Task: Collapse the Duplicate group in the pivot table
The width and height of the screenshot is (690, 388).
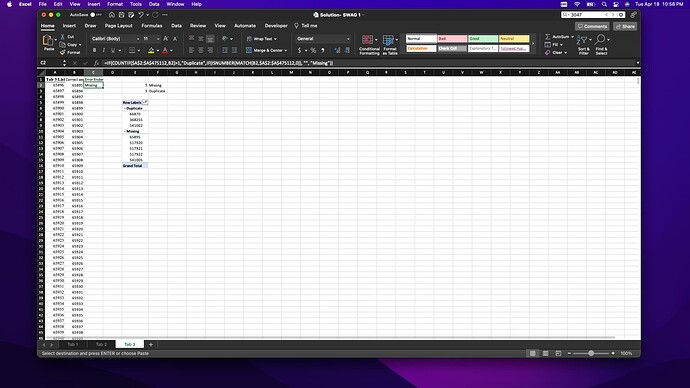Action: (125, 108)
